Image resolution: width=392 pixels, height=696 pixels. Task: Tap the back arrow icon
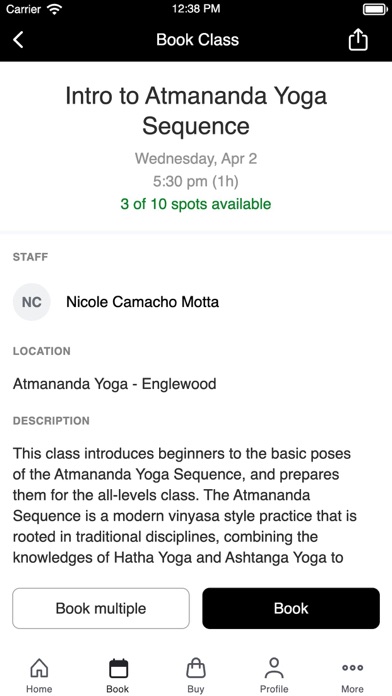click(x=18, y=40)
